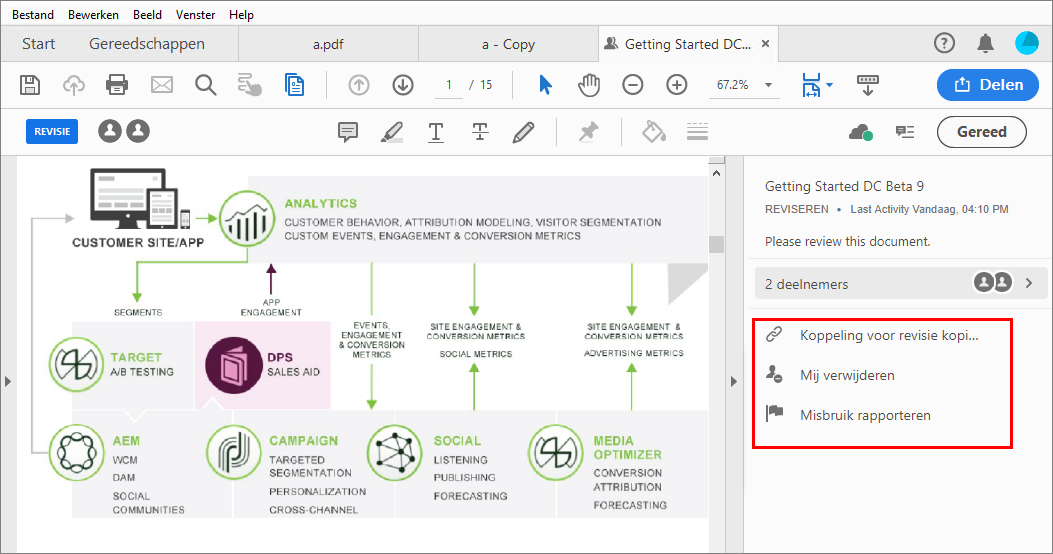Open the line thickness options
1053x554 pixels.
[x=697, y=132]
